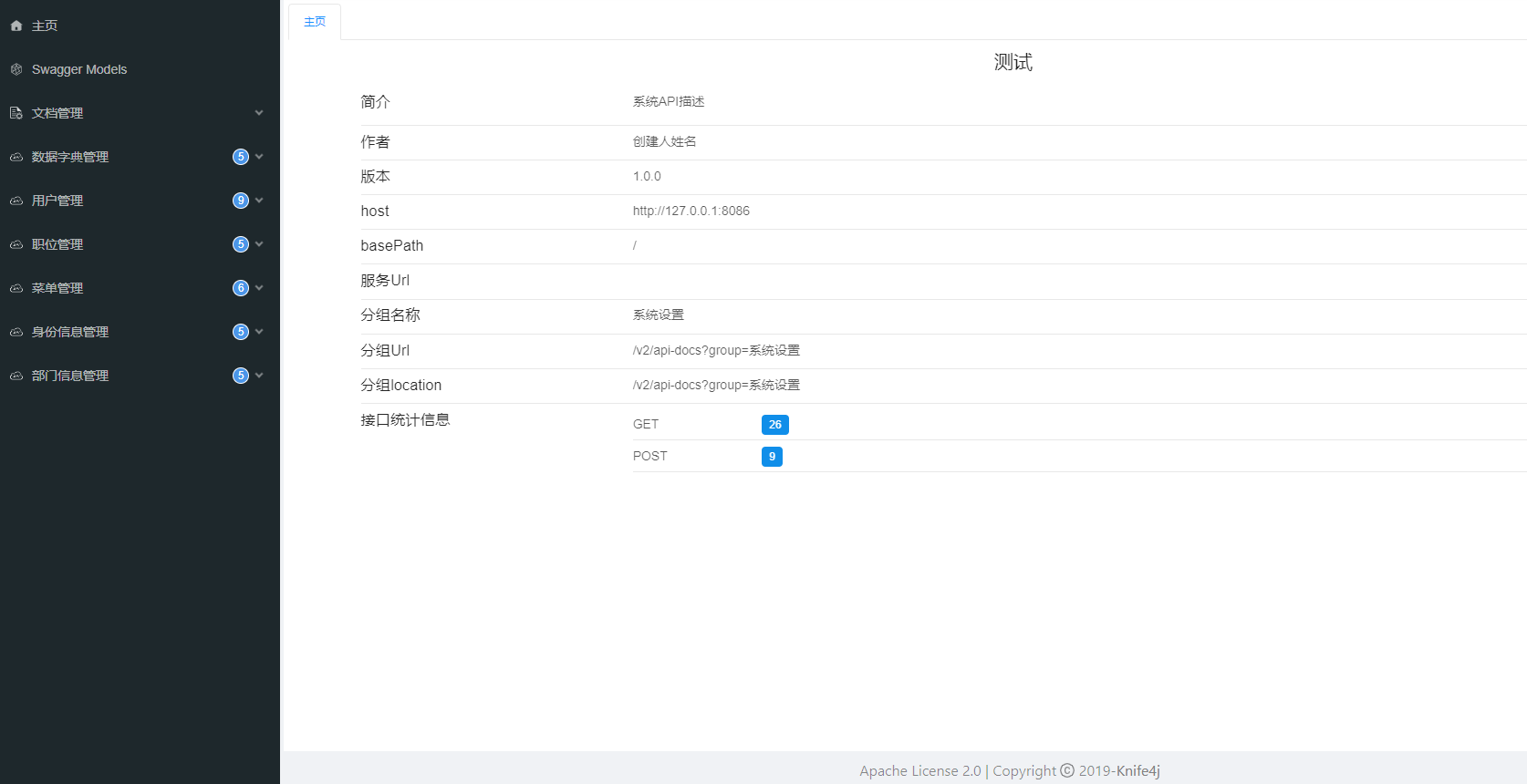
Task: Click the 系统API描述 description text
Action: [x=669, y=101]
